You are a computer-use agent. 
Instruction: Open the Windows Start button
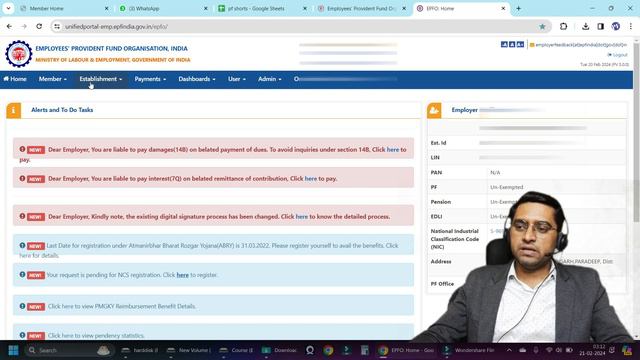point(13,350)
